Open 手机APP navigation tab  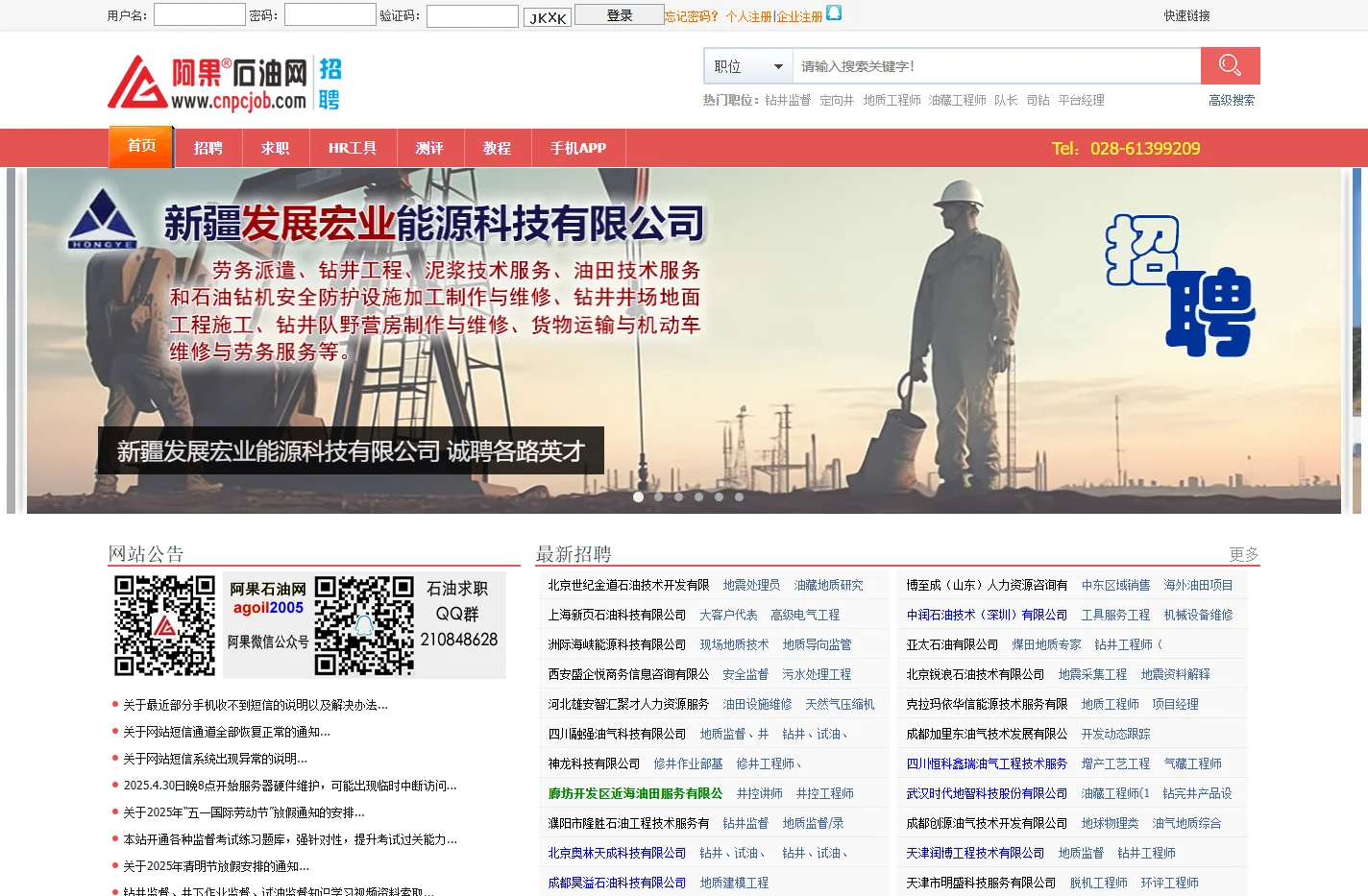[578, 148]
